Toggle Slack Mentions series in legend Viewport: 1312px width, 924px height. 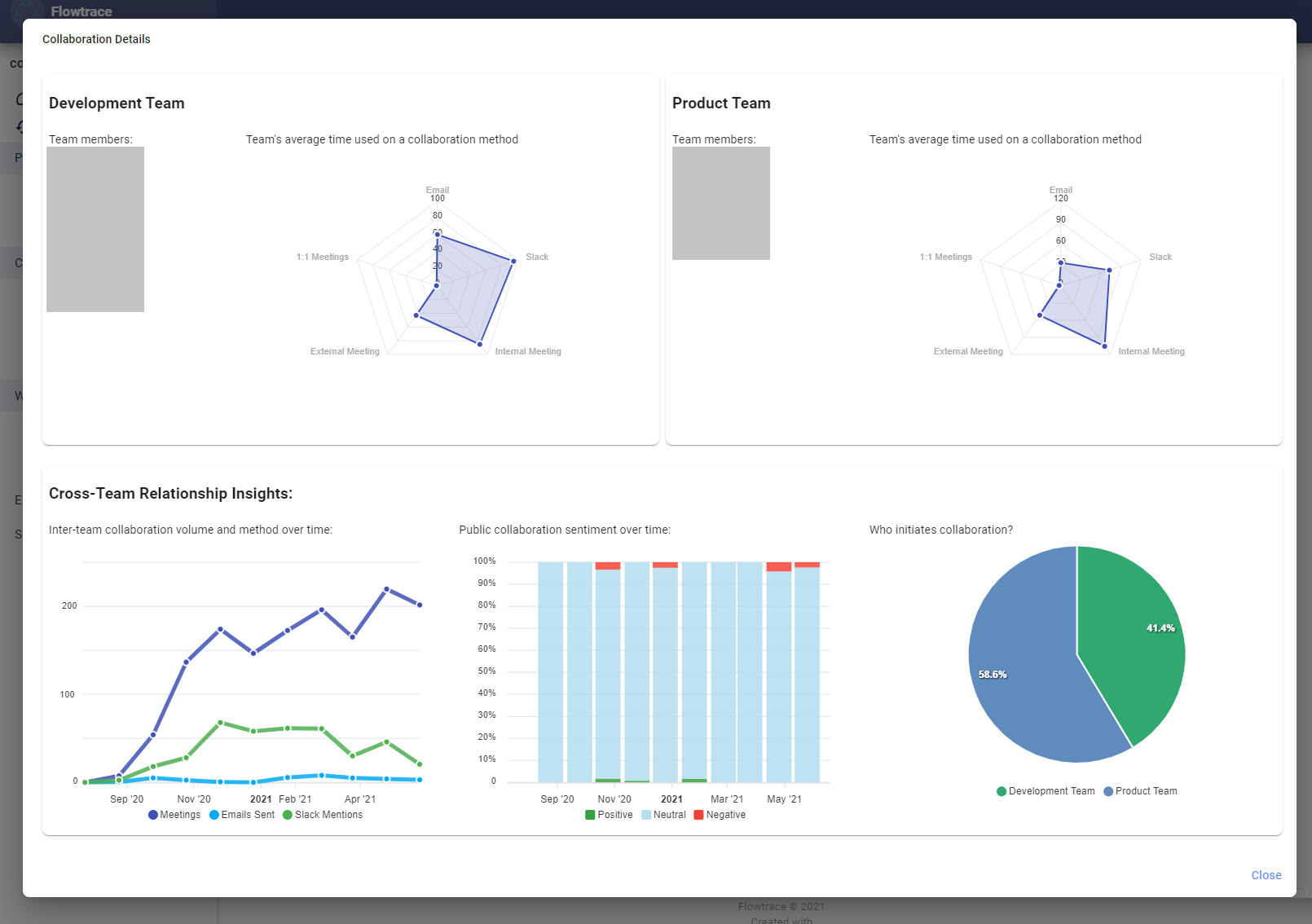323,815
